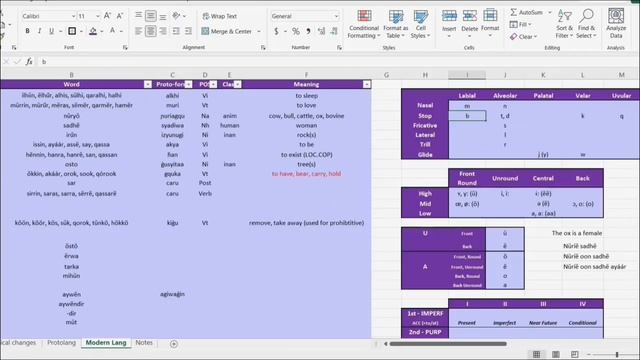Screen dimensions: 640x360
Task: Apply percent style
Action: [296, 31]
